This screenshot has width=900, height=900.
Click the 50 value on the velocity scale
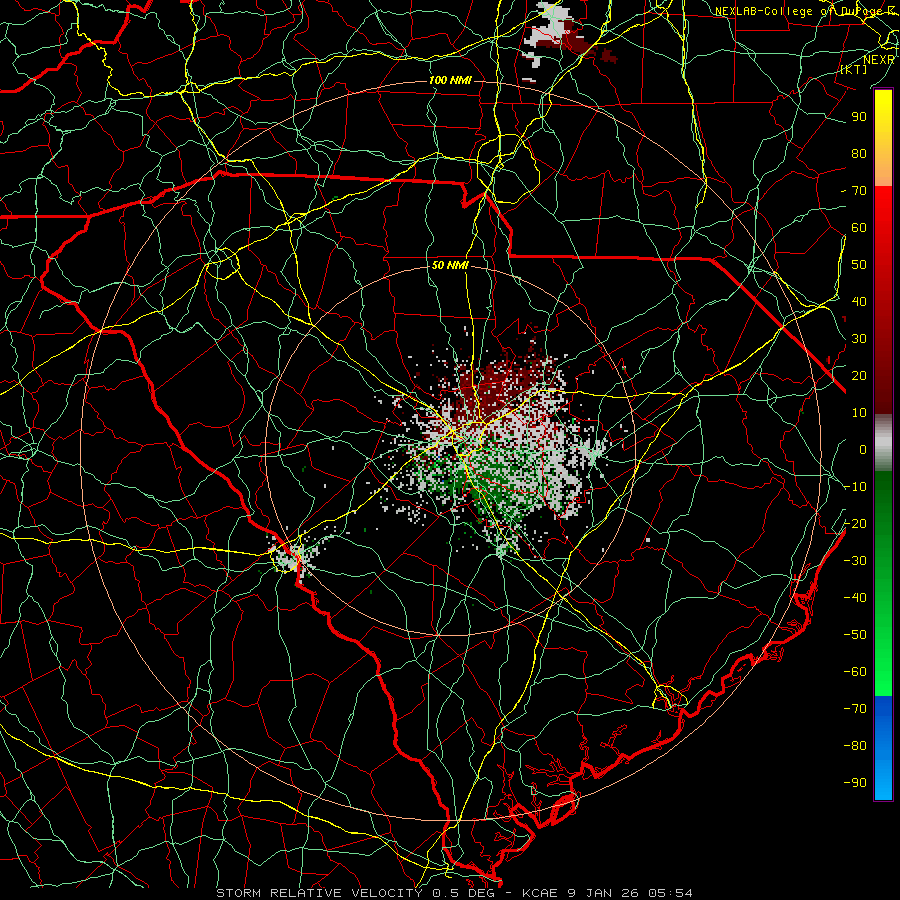click(859, 265)
